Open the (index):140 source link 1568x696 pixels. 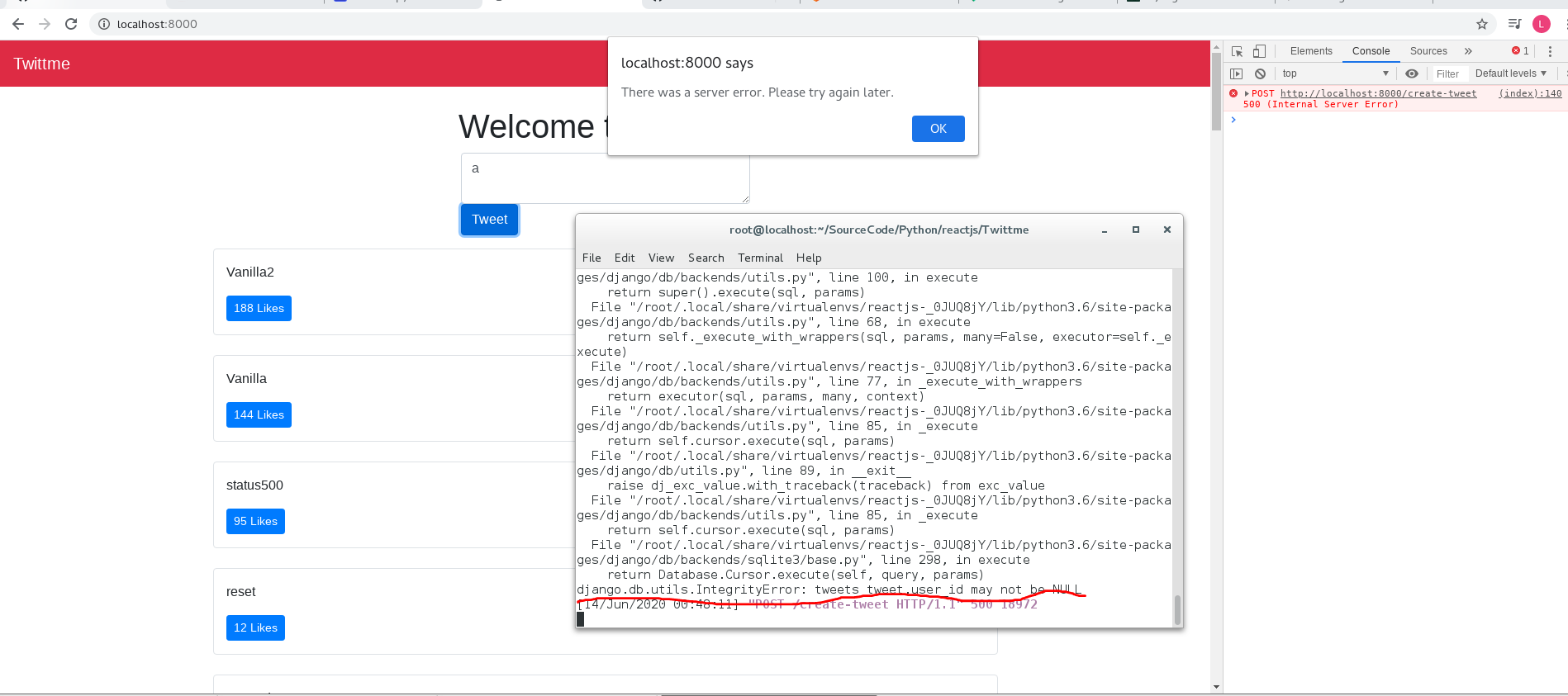pos(1530,93)
